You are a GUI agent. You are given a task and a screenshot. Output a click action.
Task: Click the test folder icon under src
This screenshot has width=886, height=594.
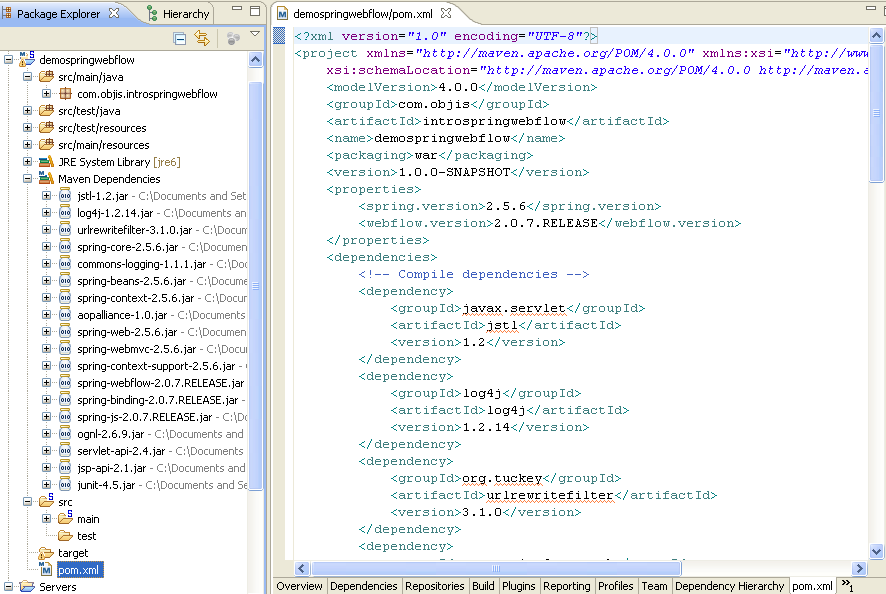[x=66, y=535]
